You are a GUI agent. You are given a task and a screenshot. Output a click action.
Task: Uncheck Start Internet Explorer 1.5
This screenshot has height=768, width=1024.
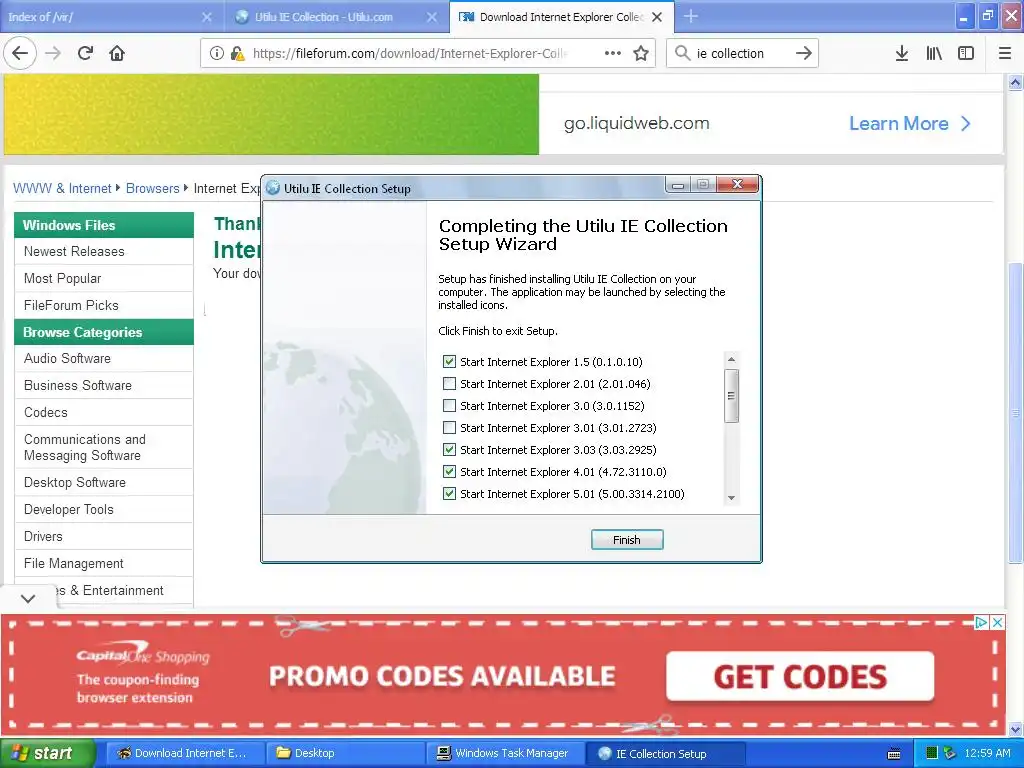(x=449, y=361)
